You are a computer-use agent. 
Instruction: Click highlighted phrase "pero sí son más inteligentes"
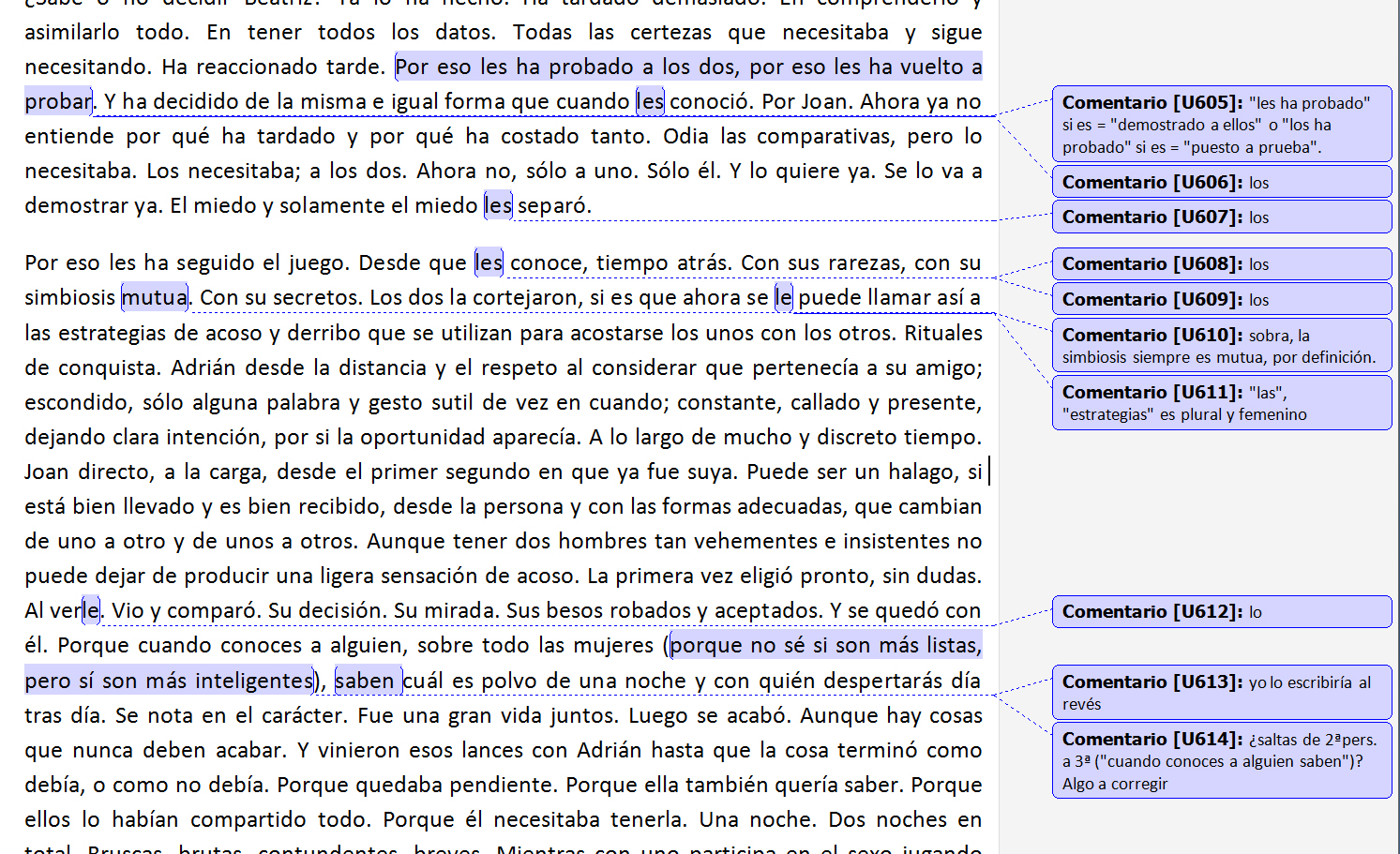tap(169, 681)
